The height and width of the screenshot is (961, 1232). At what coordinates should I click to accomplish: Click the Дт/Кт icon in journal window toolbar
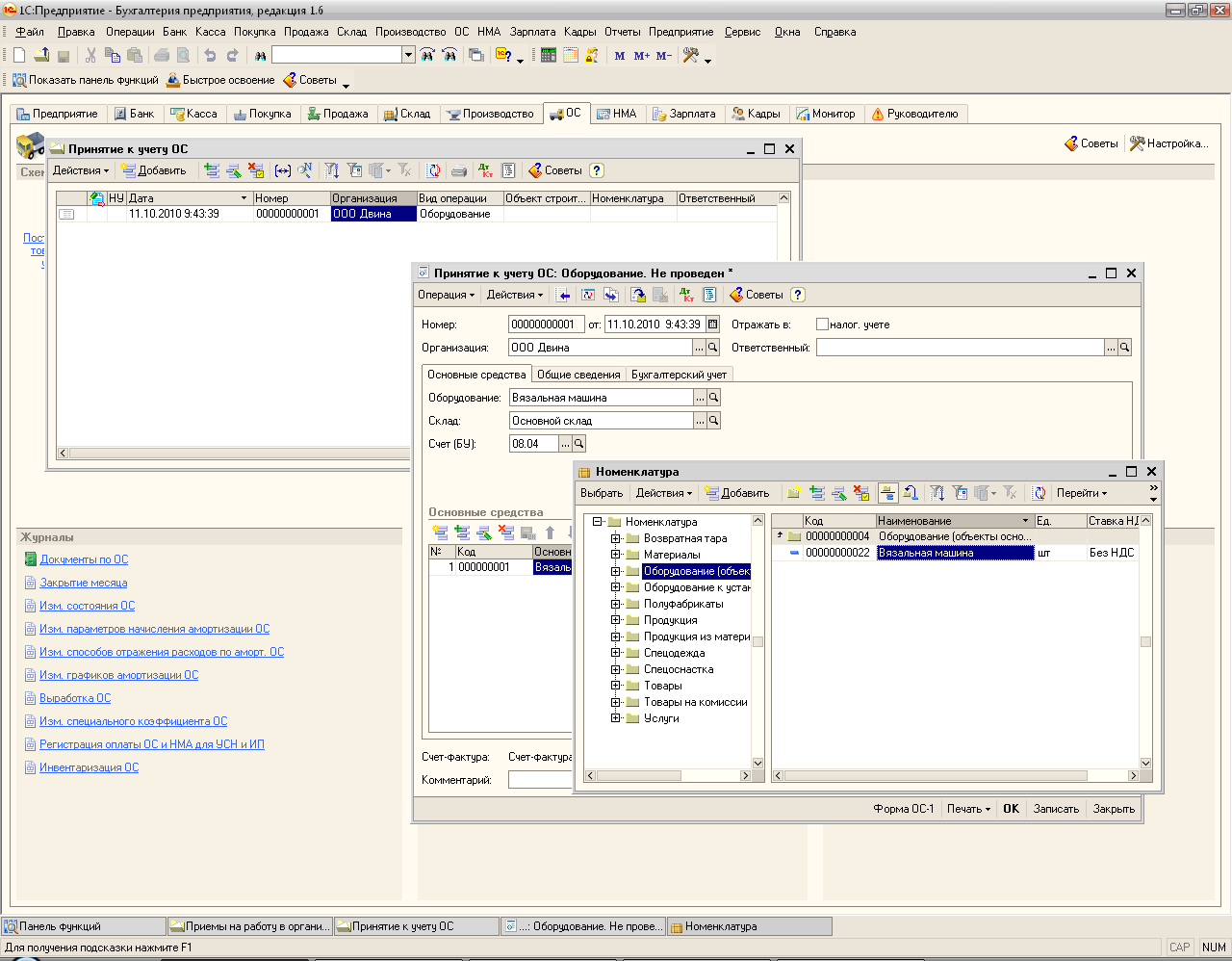coord(486,170)
